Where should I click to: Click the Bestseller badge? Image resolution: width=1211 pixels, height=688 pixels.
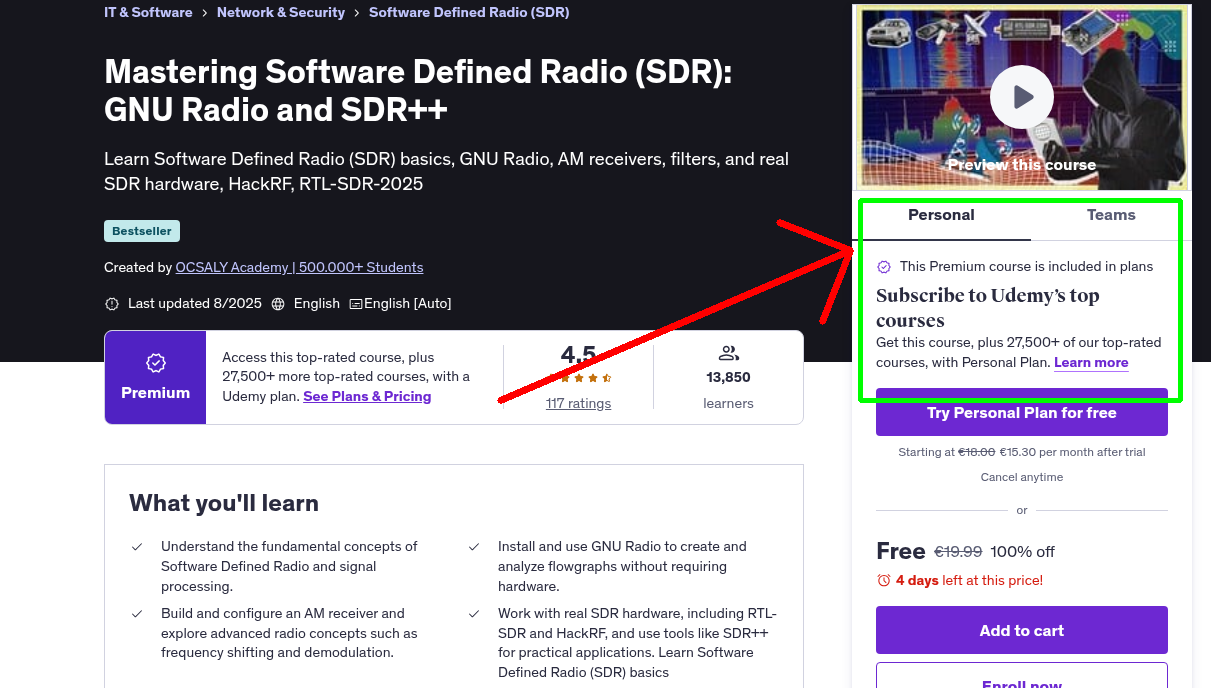142,231
